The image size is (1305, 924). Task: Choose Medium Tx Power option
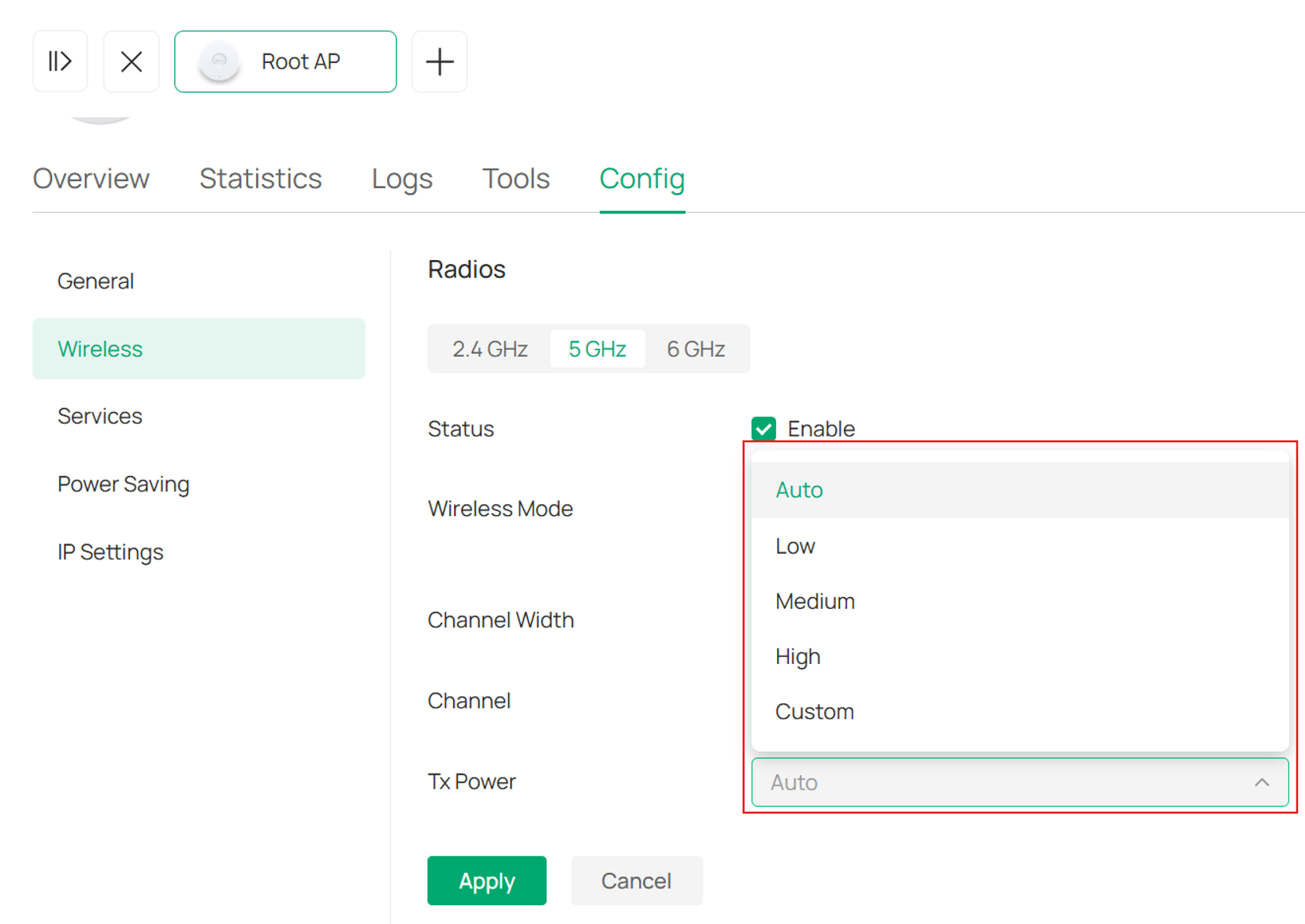coord(1020,601)
